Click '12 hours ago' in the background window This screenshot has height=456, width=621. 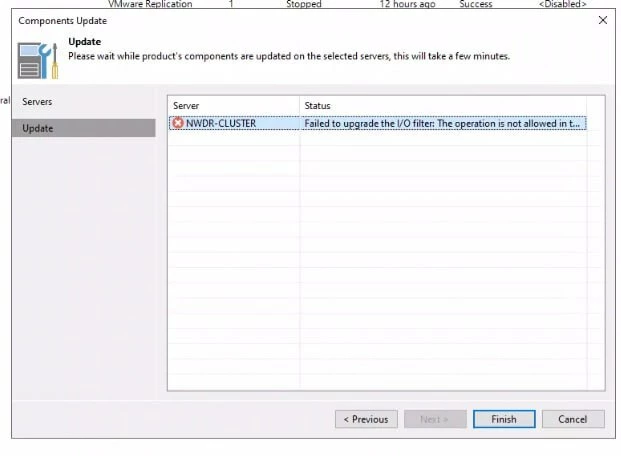408,4
